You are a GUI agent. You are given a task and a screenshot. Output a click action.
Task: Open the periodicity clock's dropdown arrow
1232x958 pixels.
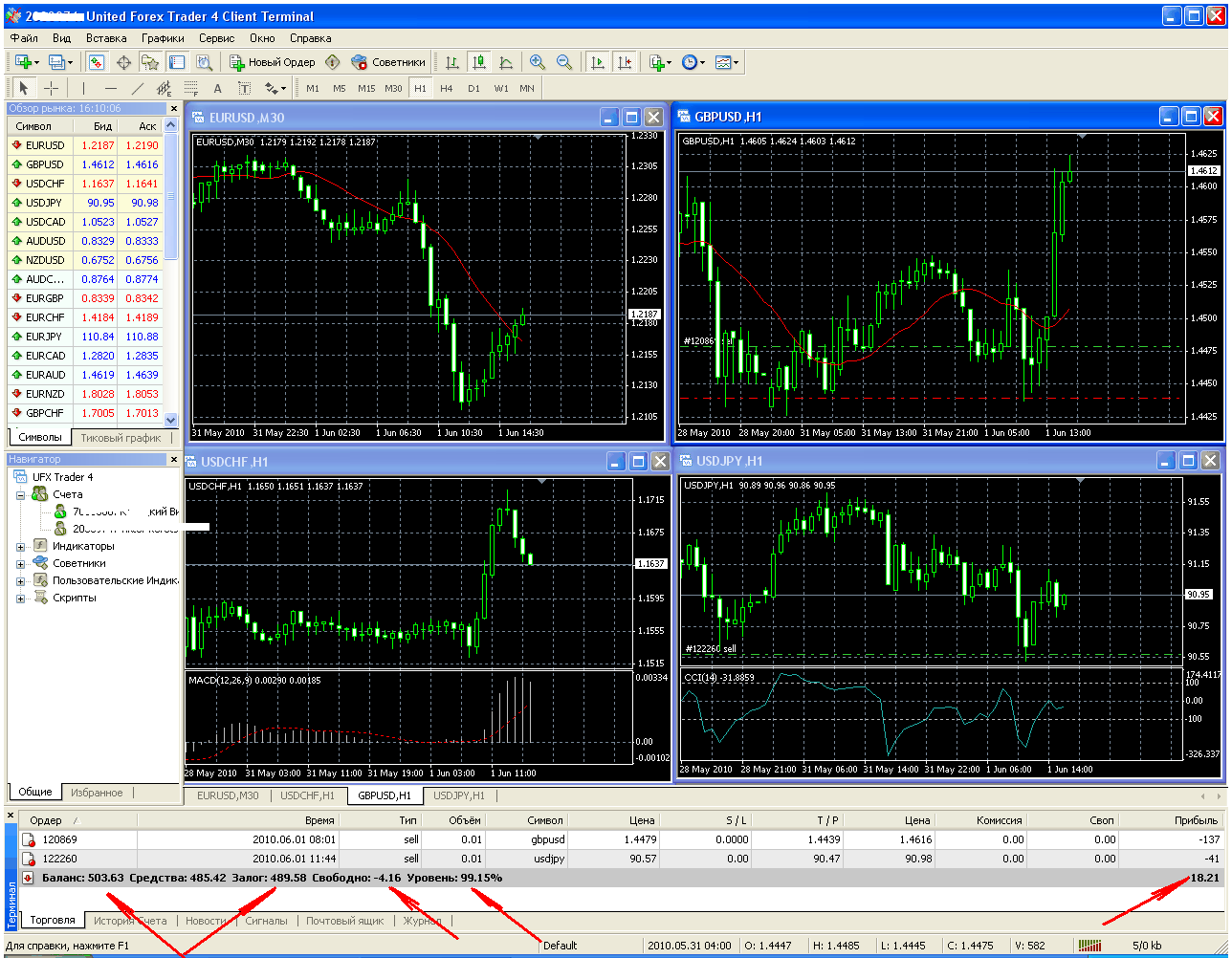click(702, 62)
